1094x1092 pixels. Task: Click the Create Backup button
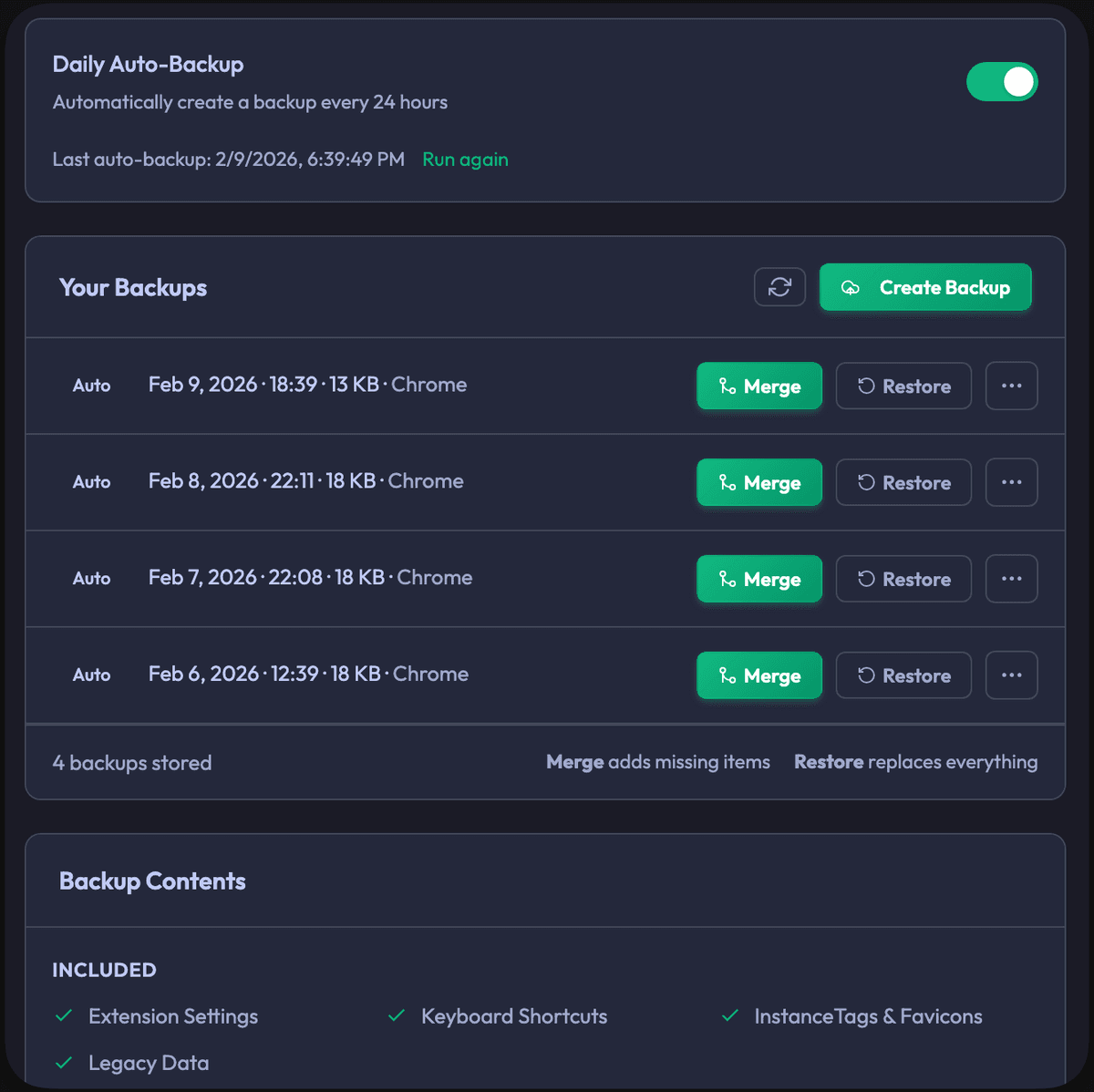tap(925, 287)
